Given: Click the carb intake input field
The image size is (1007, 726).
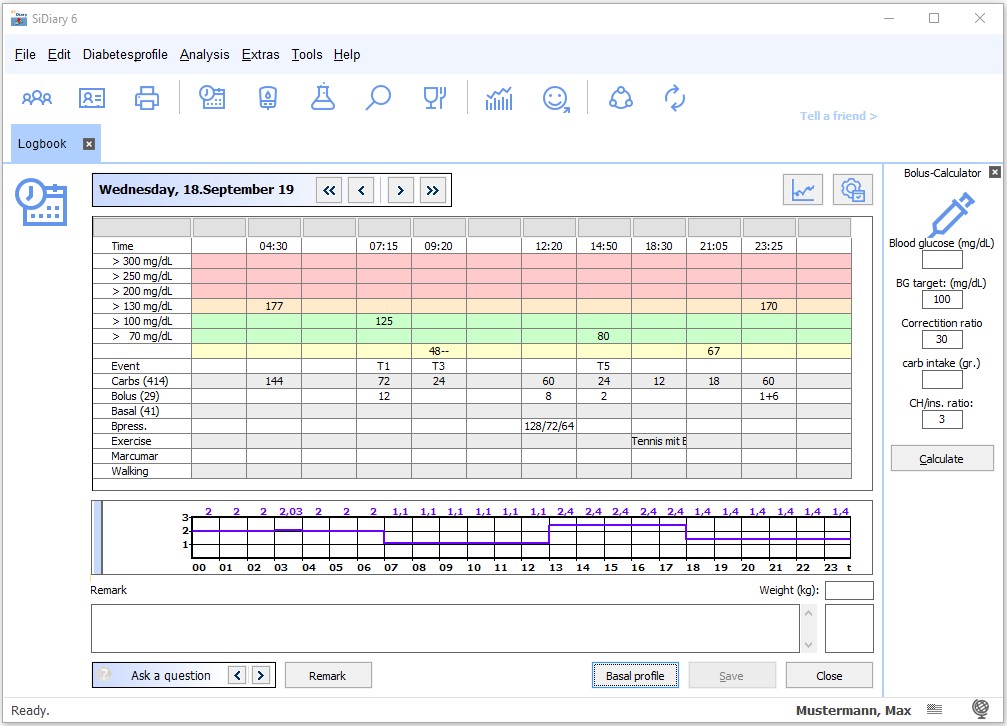Looking at the screenshot, I should (941, 380).
